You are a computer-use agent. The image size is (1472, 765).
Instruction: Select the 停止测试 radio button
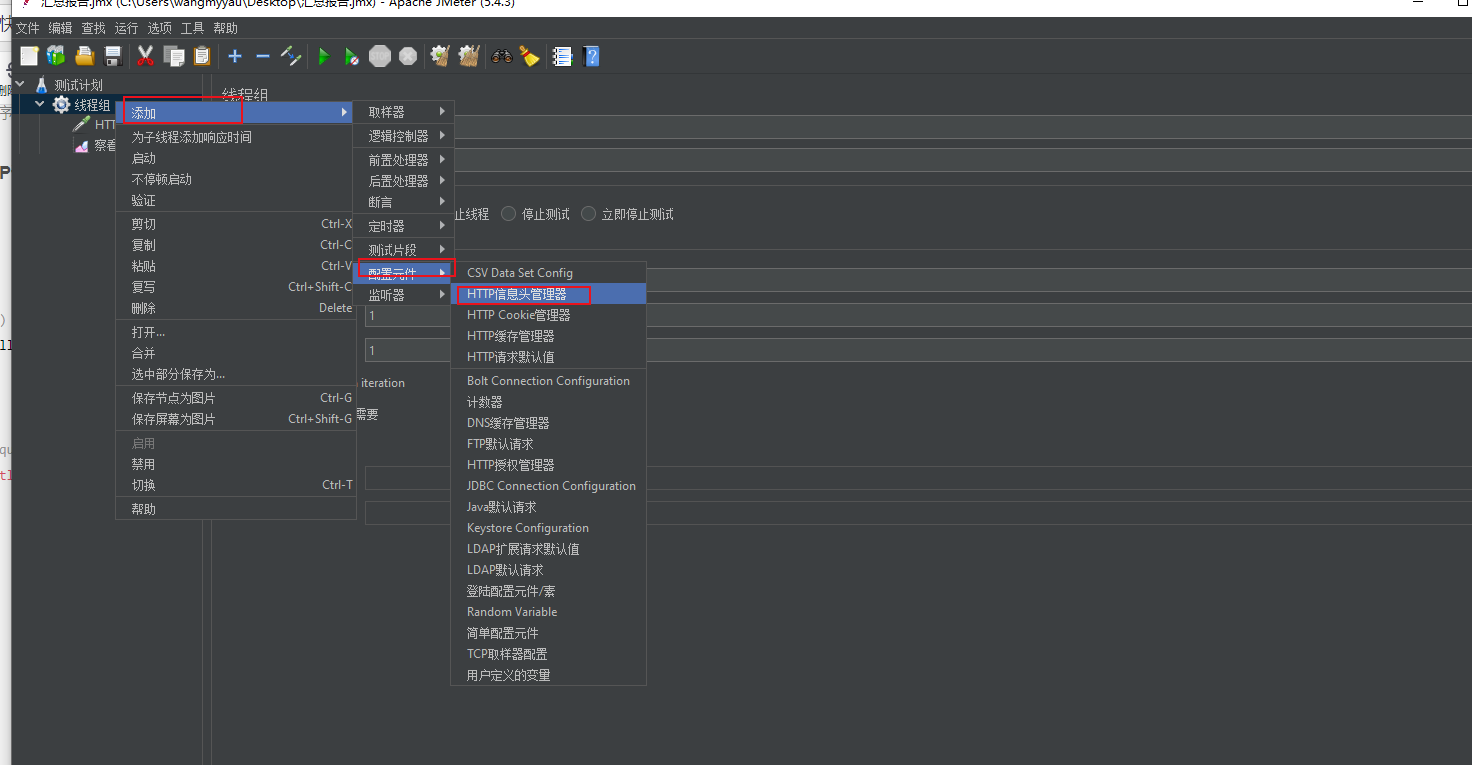point(509,214)
